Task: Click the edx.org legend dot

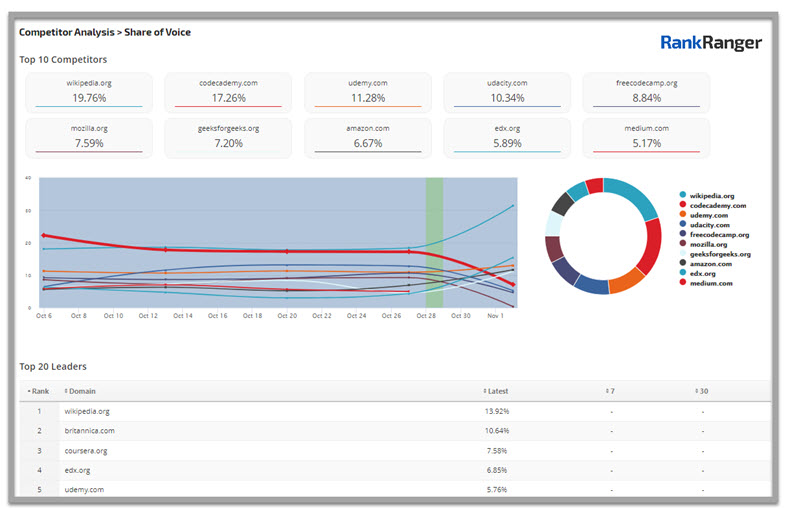Action: [682, 273]
